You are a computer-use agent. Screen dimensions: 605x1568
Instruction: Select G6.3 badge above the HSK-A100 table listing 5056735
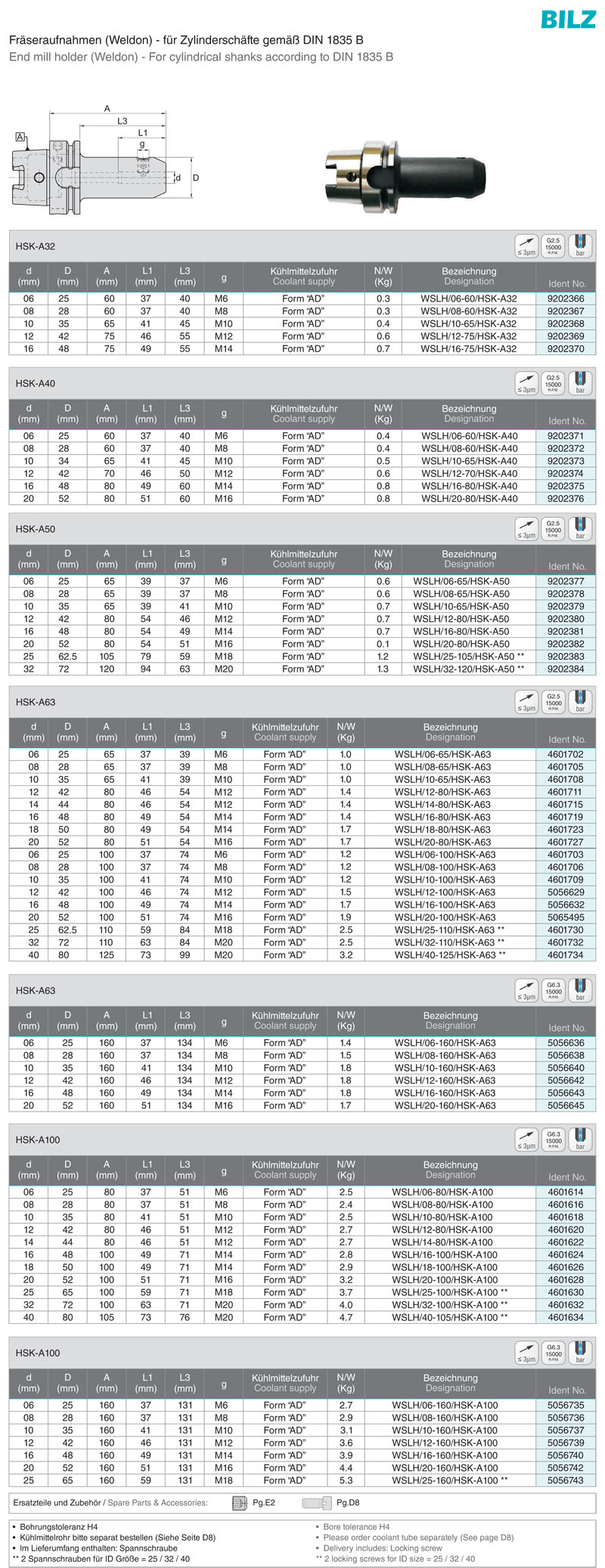pyautogui.click(x=554, y=1353)
